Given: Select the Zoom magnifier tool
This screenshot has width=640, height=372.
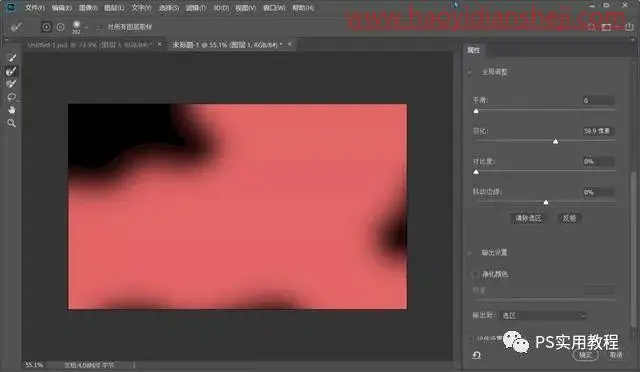Looking at the screenshot, I should coord(12,123).
